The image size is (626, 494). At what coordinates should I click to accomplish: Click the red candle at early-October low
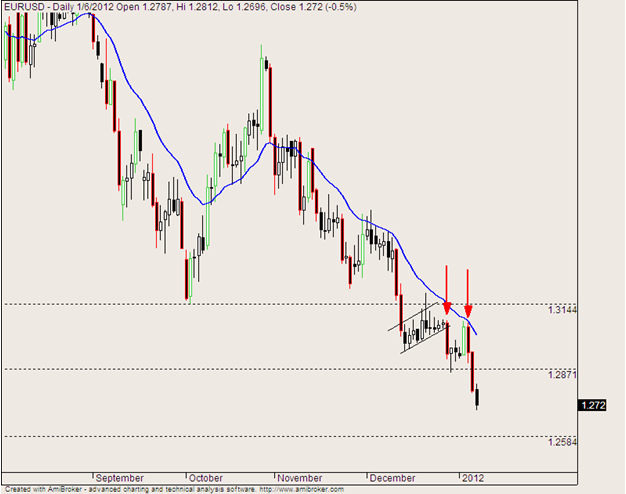point(186,278)
